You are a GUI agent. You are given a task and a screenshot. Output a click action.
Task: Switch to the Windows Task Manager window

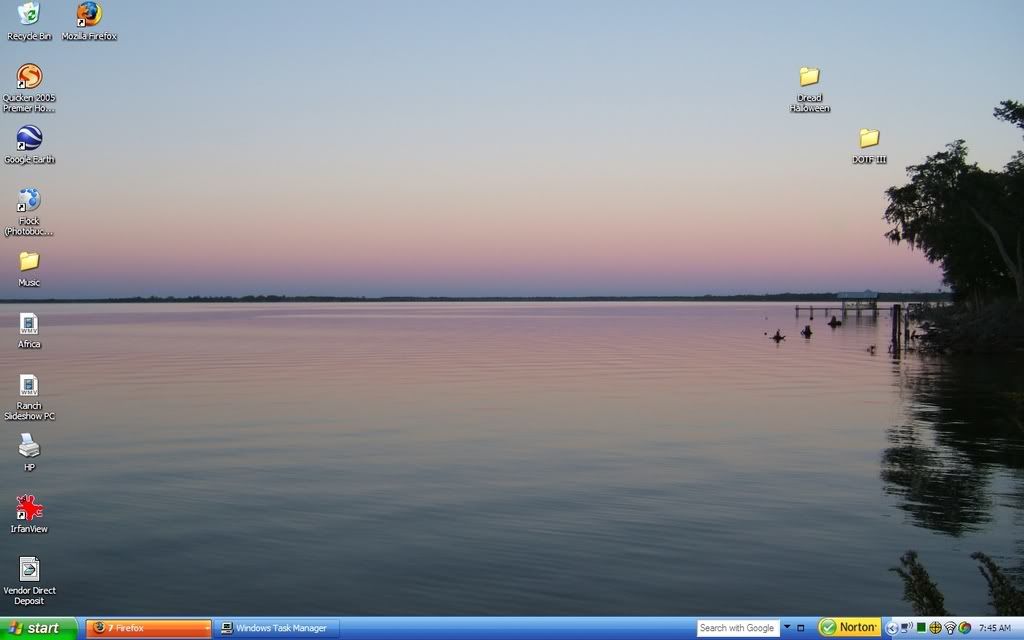(277, 628)
